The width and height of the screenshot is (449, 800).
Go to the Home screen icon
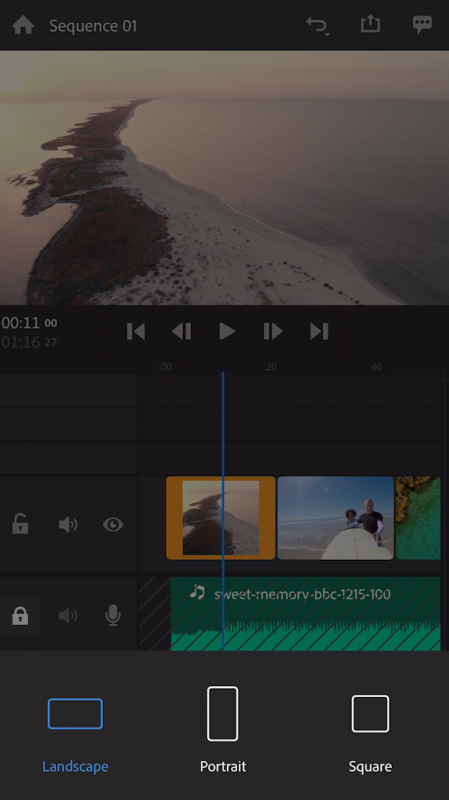pyautogui.click(x=23, y=25)
